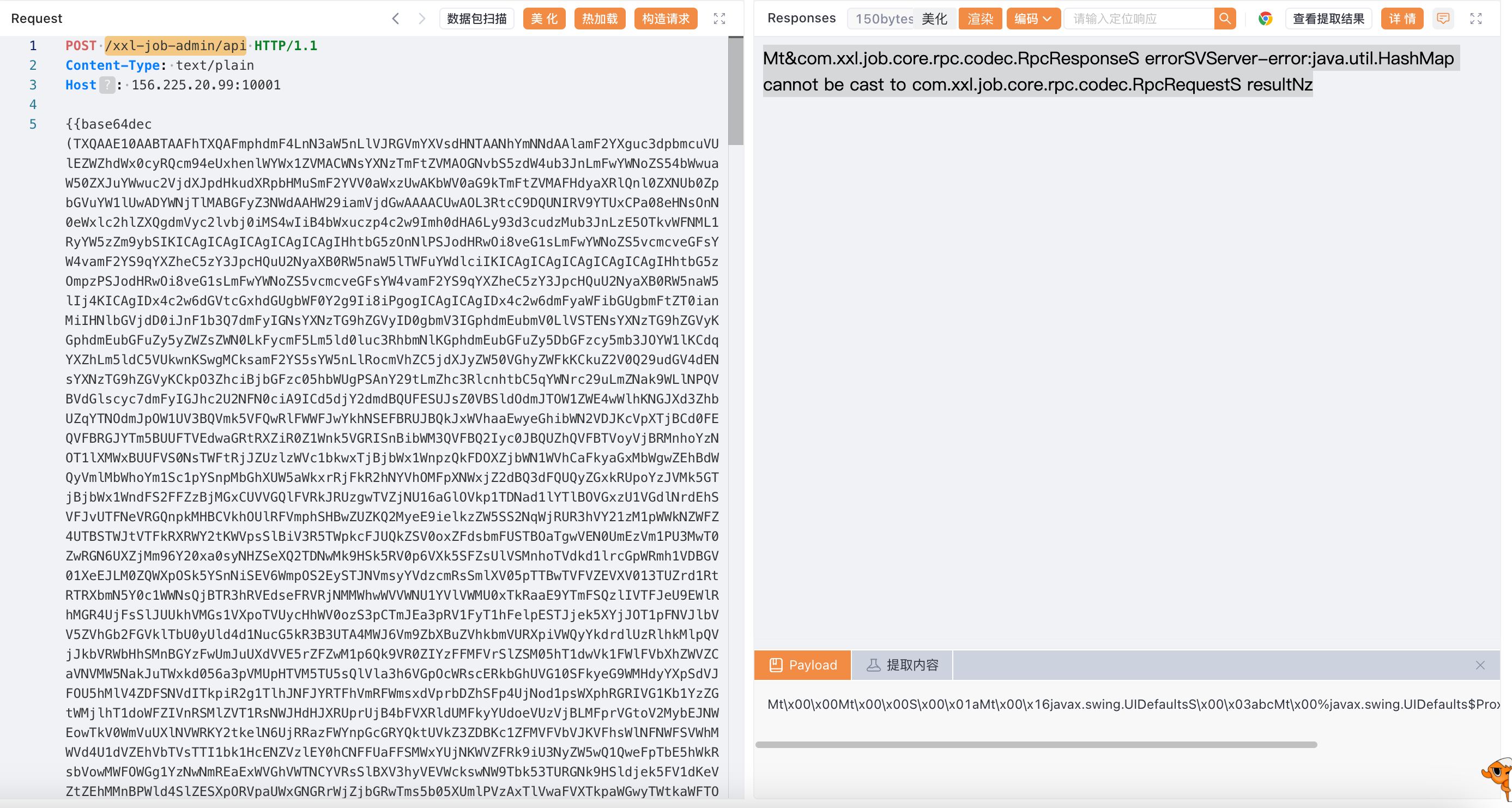Click the response search magnifier icon
This screenshot has height=808, width=1512.
tap(1224, 19)
